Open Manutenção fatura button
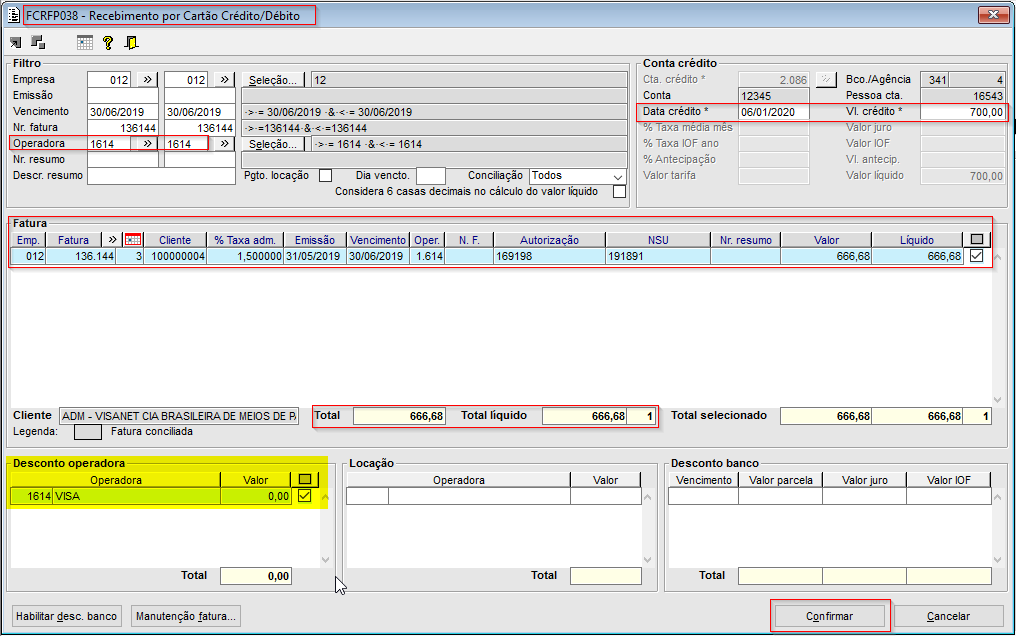Screen dimensions: 1016x636 tap(186, 616)
